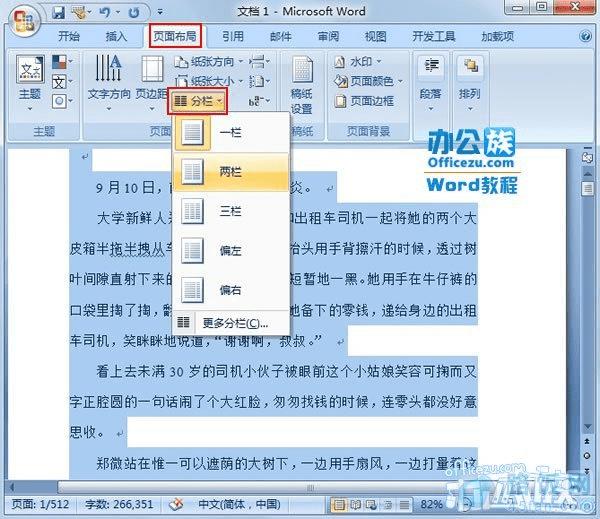
Task: Switch to the 开始 tab
Action: pyautogui.click(x=69, y=36)
